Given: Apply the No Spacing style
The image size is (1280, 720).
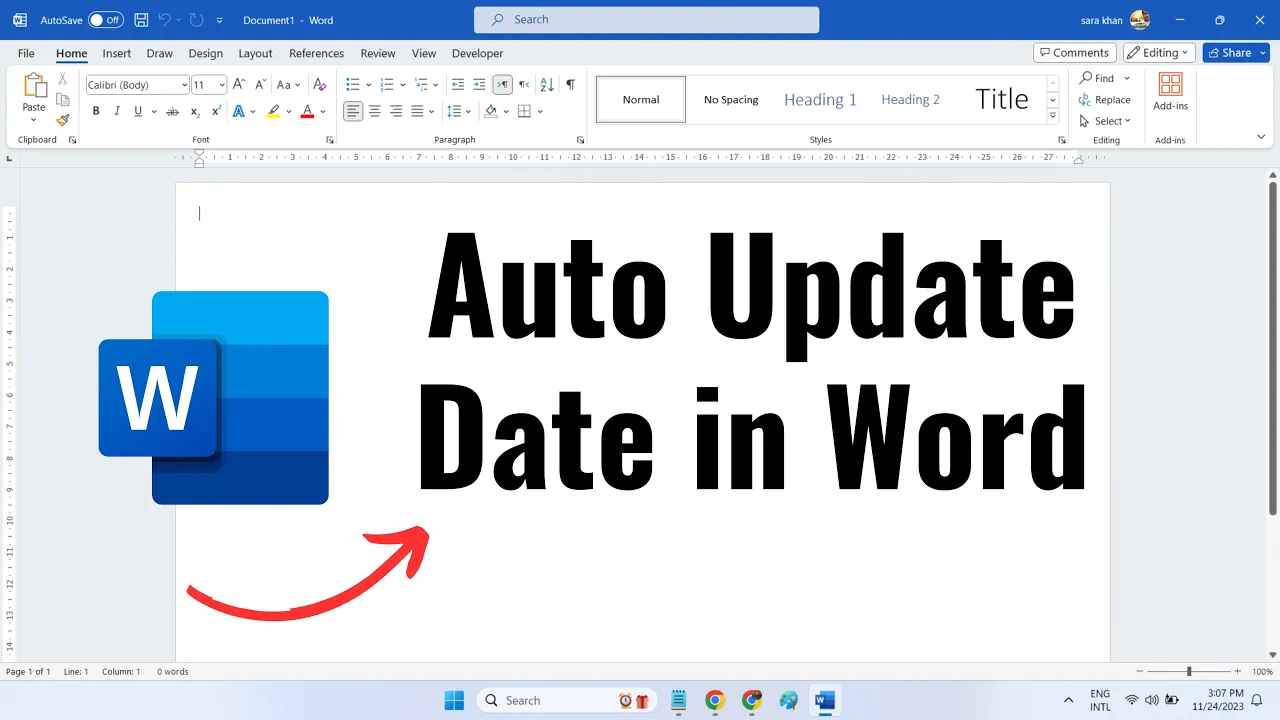Looking at the screenshot, I should pyautogui.click(x=731, y=99).
